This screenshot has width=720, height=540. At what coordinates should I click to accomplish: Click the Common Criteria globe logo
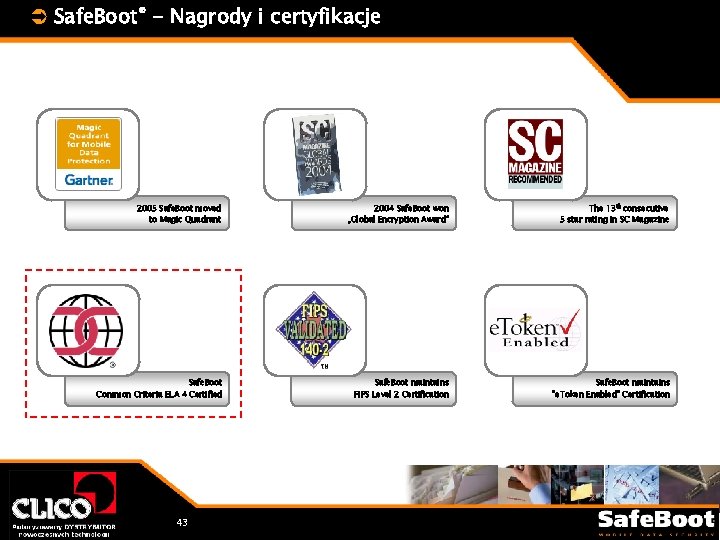87,331
